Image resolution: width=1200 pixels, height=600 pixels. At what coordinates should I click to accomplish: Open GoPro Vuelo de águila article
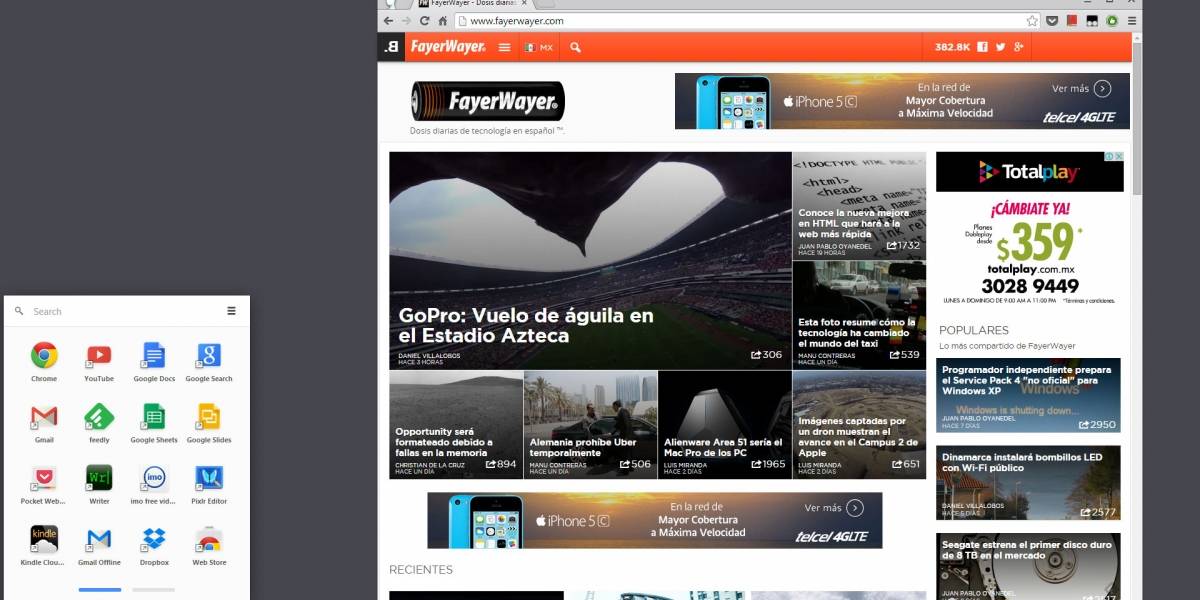pos(590,260)
